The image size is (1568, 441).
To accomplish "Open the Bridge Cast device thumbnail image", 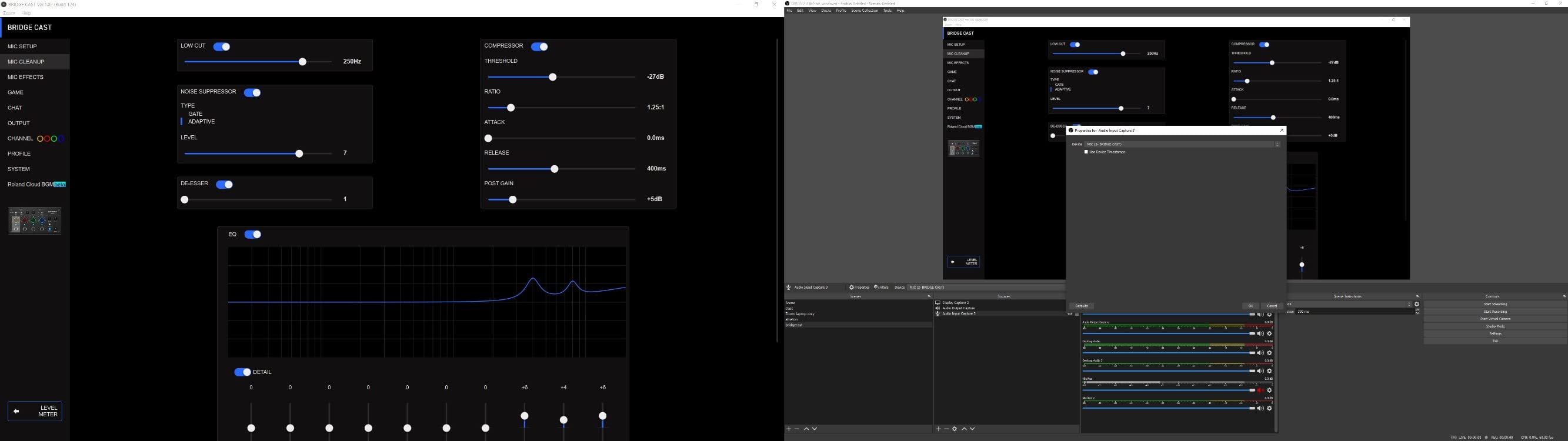I will [x=35, y=221].
